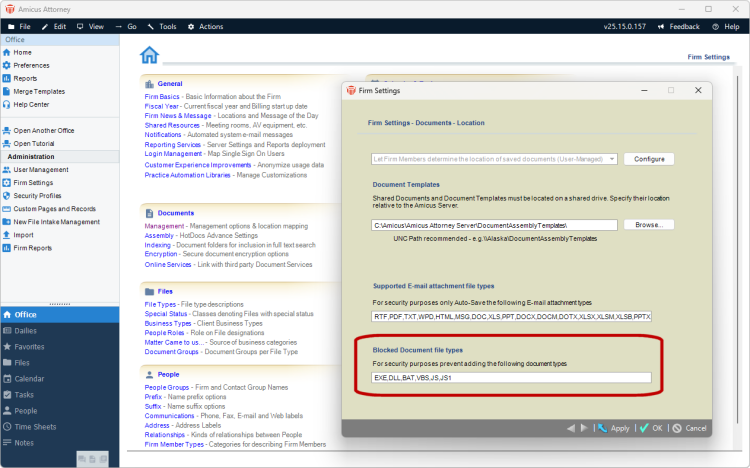750x468 pixels.
Task: Click the previous arrow in Firm Settings dialog
Action: click(x=571, y=428)
